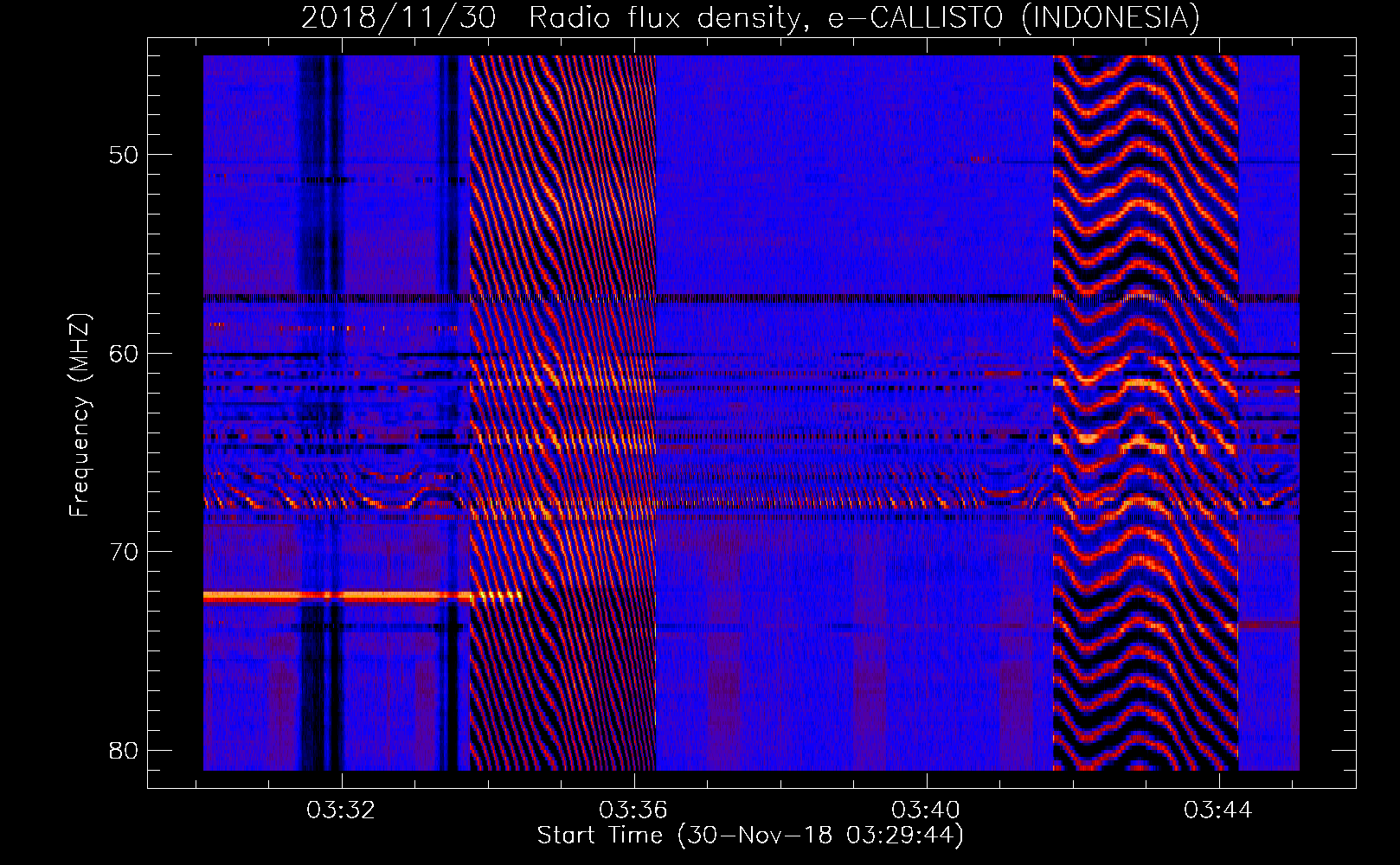Click the 03:40 time tick label

(x=926, y=811)
